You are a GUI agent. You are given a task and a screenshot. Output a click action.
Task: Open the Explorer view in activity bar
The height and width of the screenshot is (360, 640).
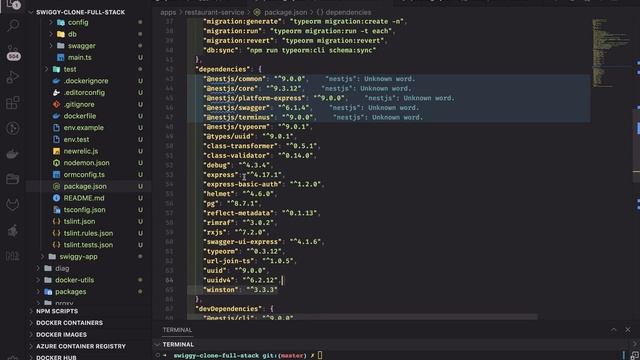[x=13, y=4]
